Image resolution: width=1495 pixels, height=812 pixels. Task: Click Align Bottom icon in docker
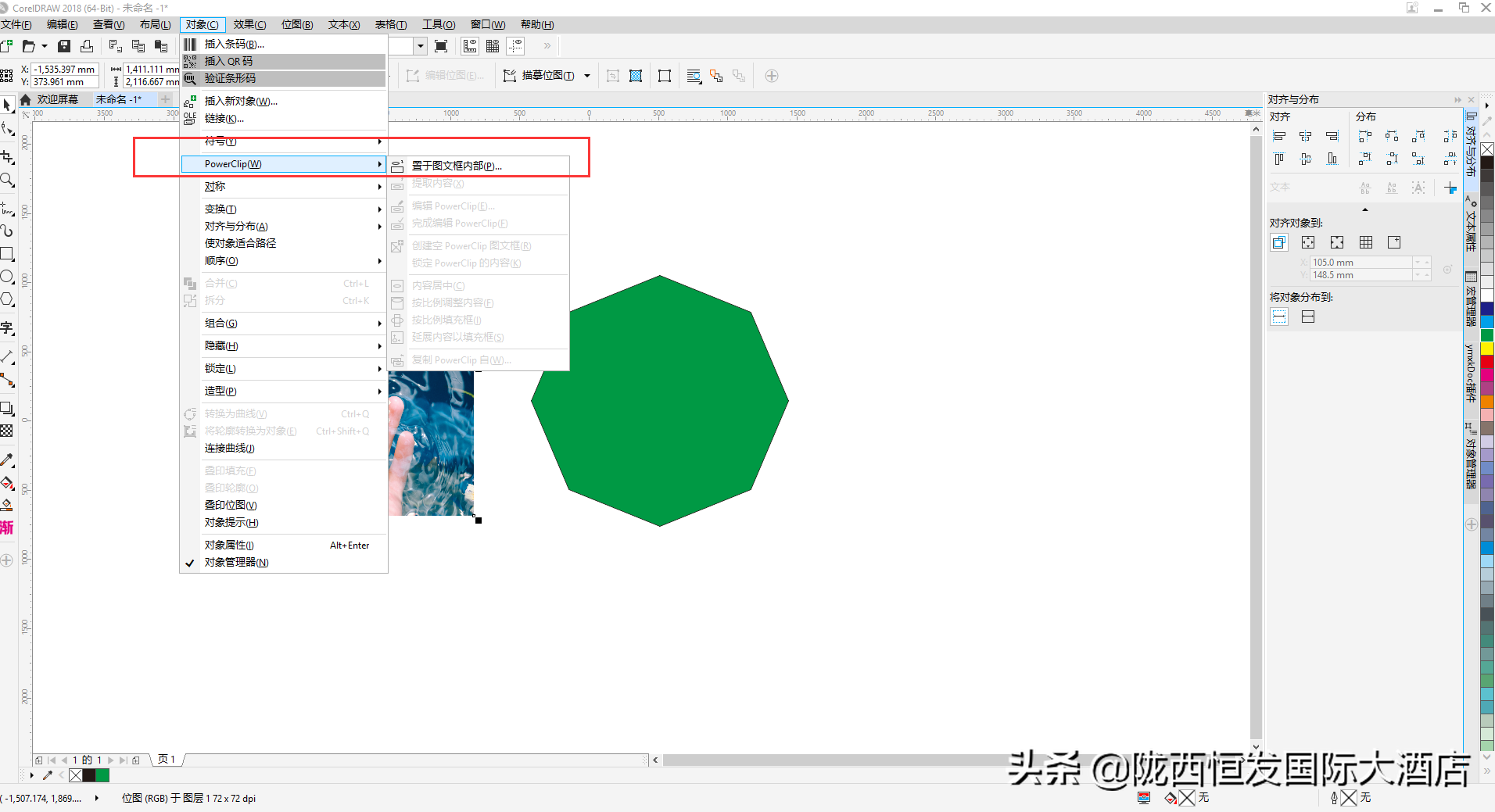pos(1332,159)
